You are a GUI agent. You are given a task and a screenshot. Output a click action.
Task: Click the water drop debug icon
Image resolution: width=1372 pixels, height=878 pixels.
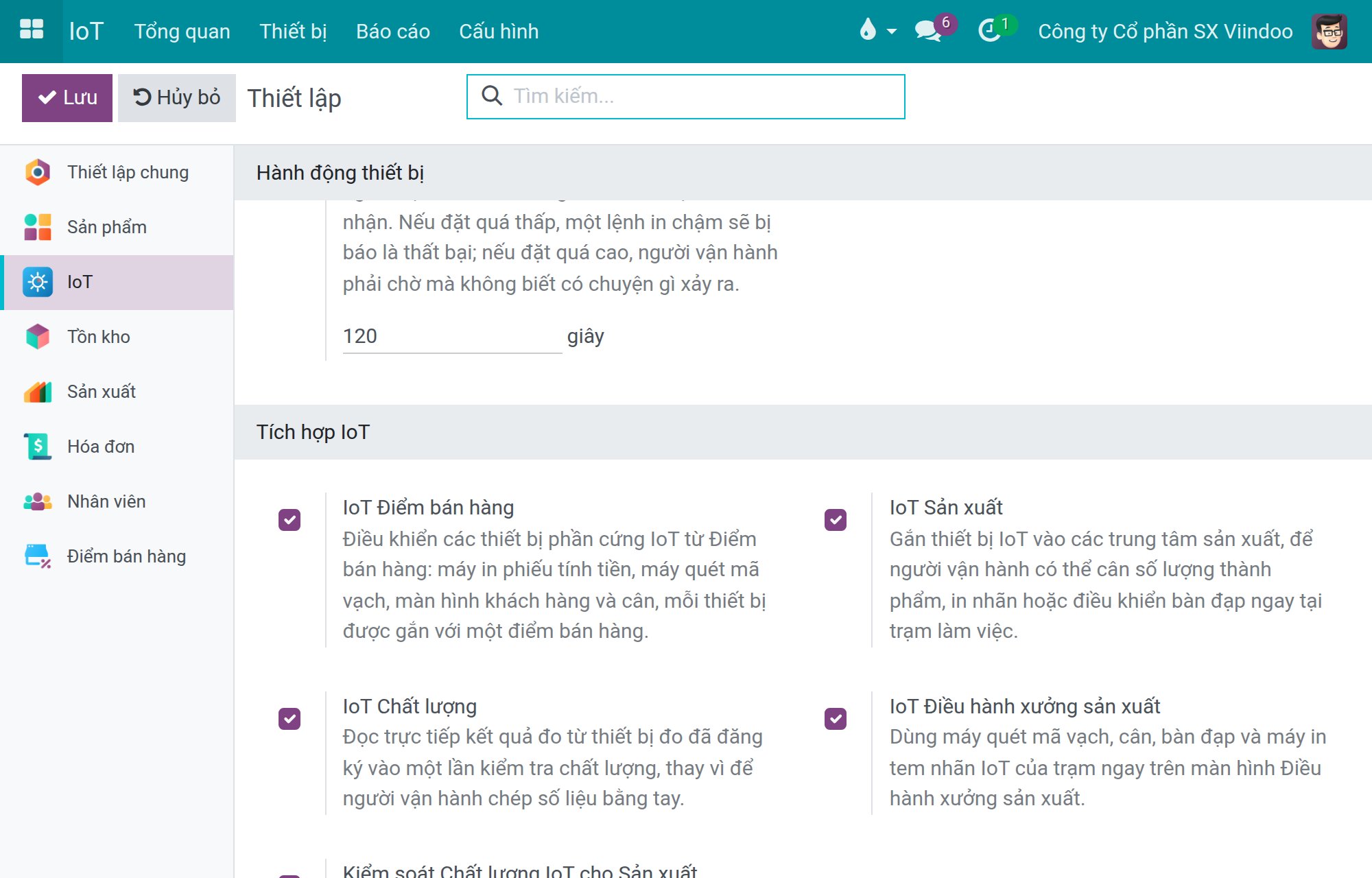point(868,29)
